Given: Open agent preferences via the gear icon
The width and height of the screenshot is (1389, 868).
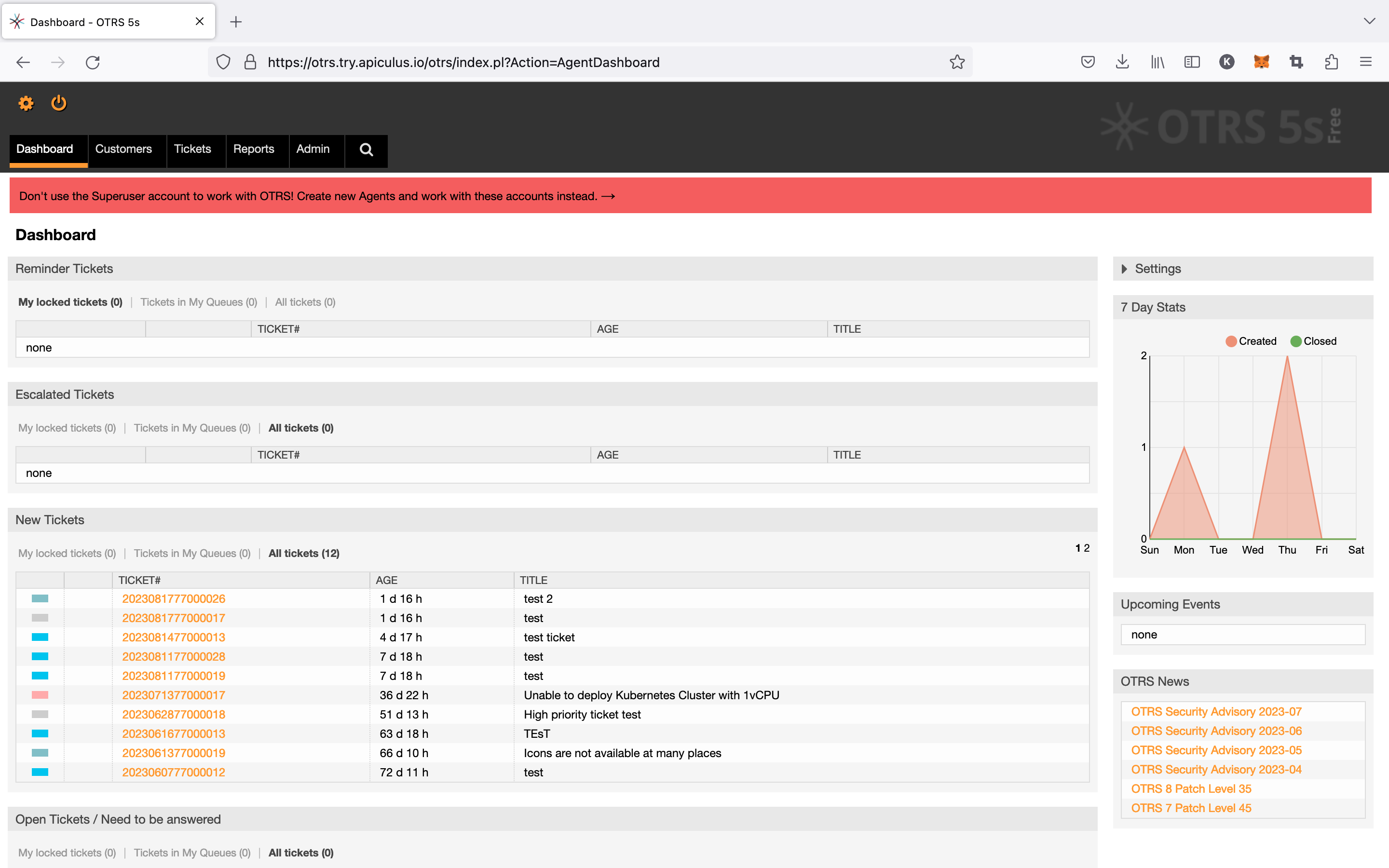Looking at the screenshot, I should (26, 103).
